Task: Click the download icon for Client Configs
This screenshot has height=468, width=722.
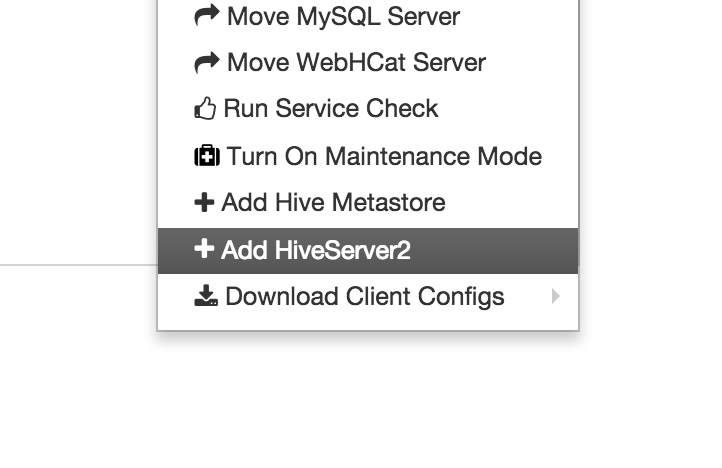Action: pyautogui.click(x=206, y=296)
